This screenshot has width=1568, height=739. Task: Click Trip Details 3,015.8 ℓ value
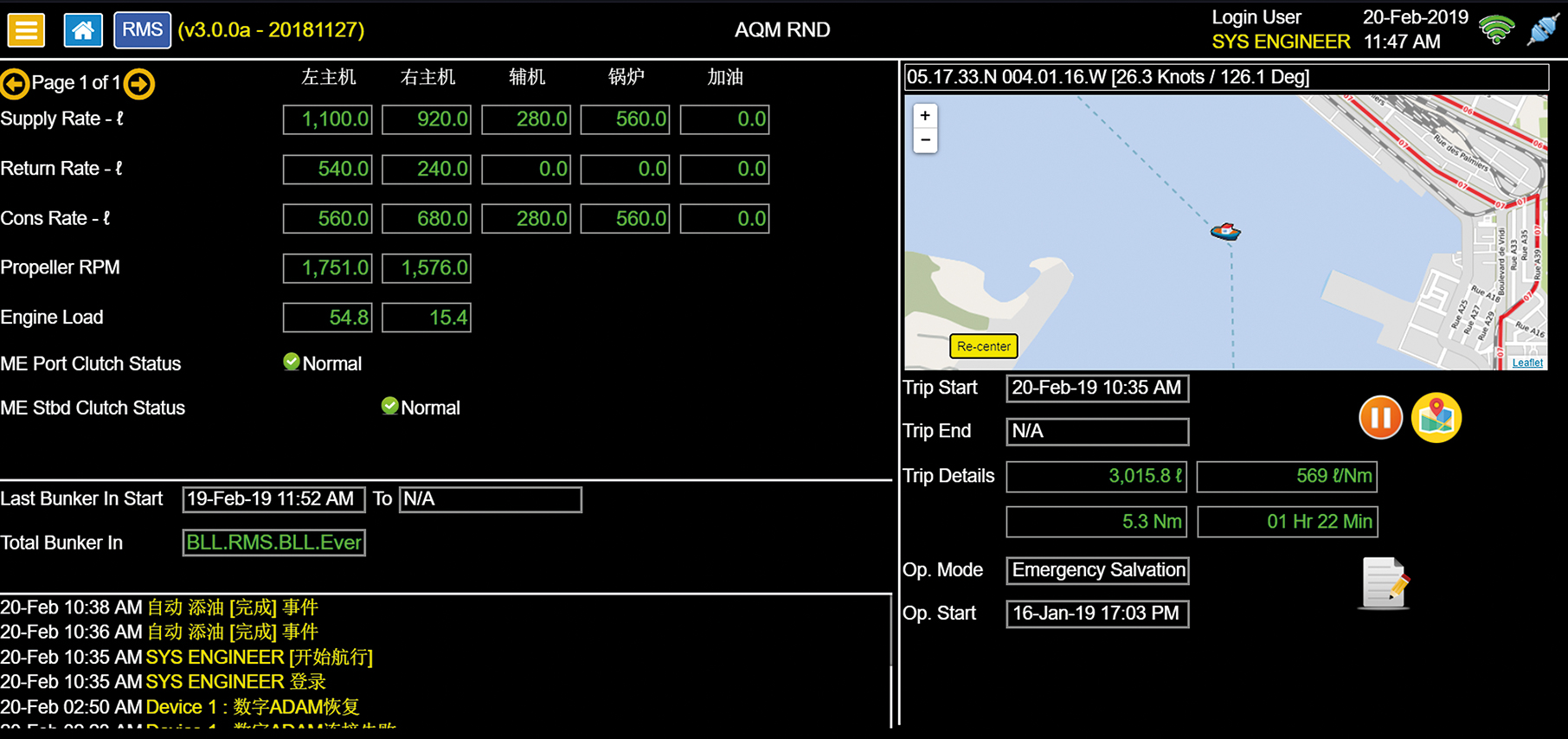coord(1097,477)
